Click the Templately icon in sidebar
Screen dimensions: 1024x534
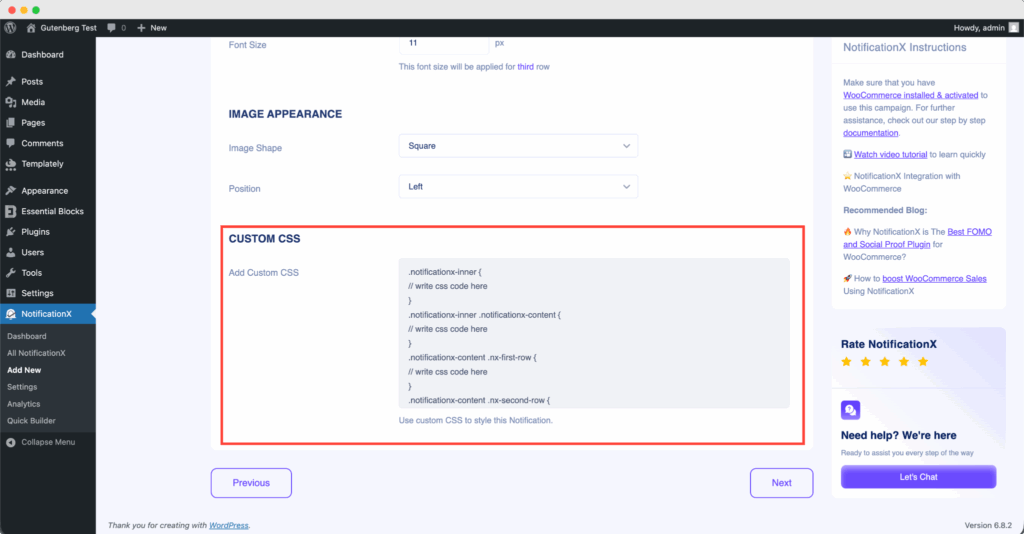pyautogui.click(x=10, y=164)
